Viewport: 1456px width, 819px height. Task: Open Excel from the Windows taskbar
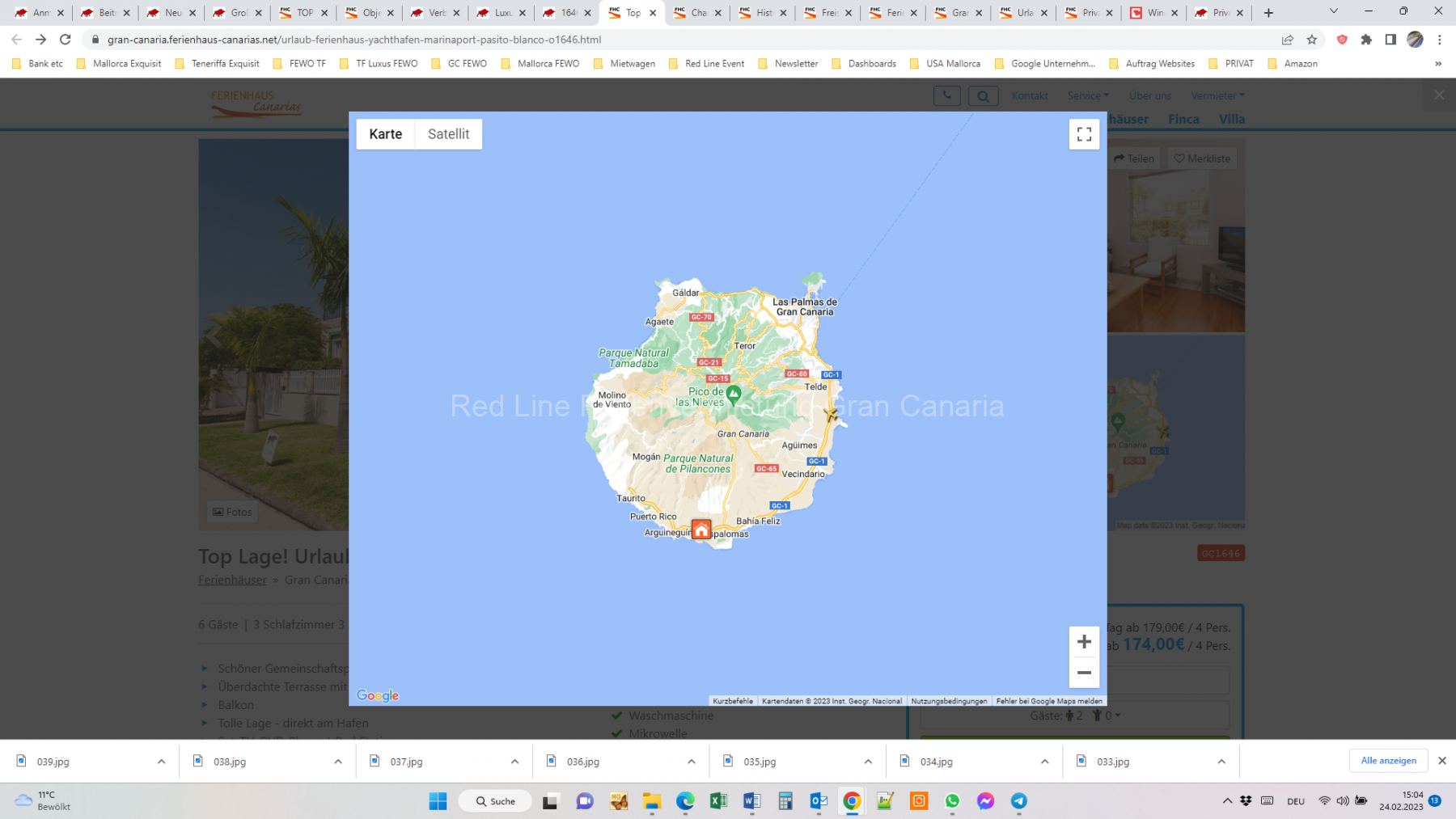pos(717,801)
